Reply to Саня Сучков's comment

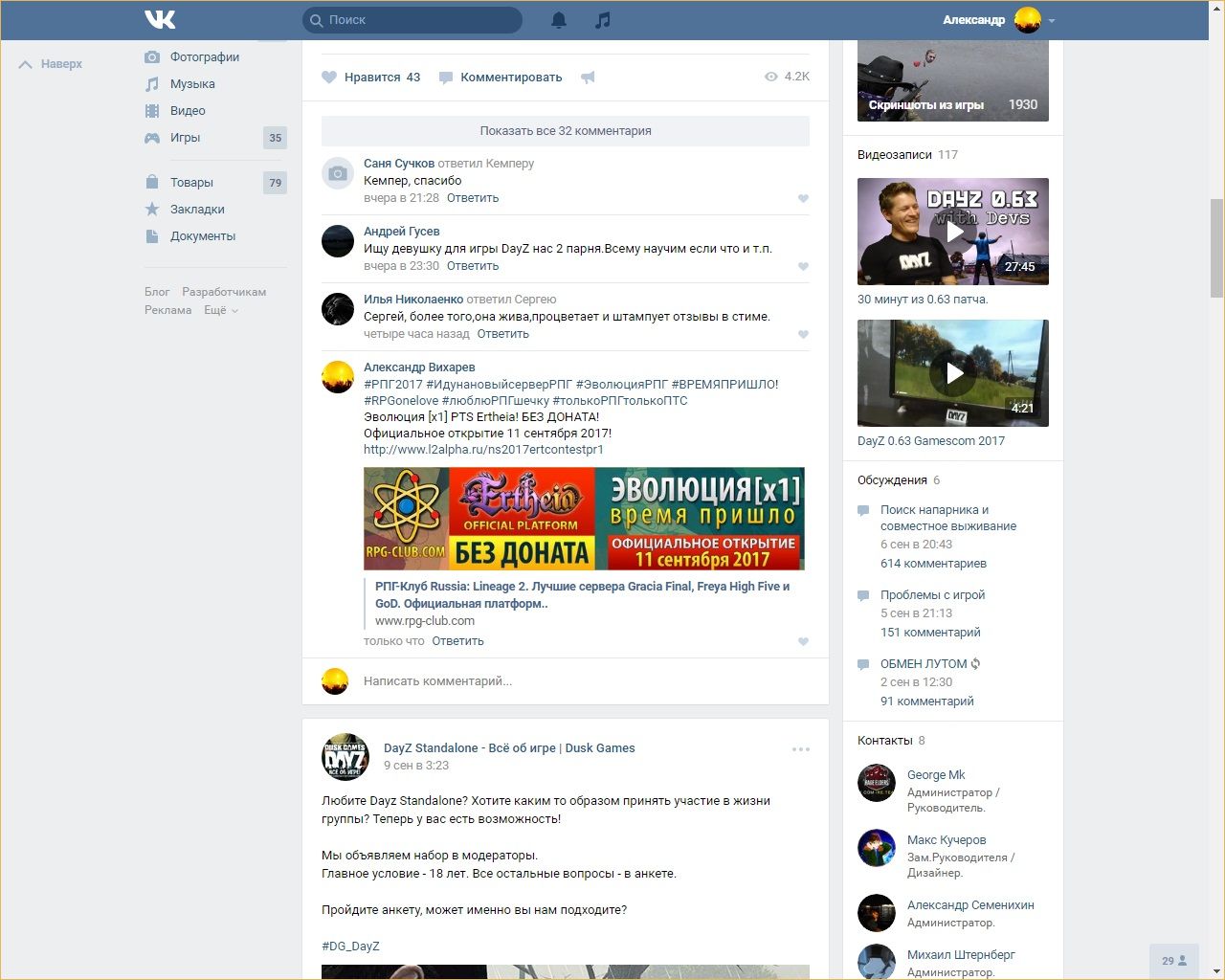click(473, 198)
